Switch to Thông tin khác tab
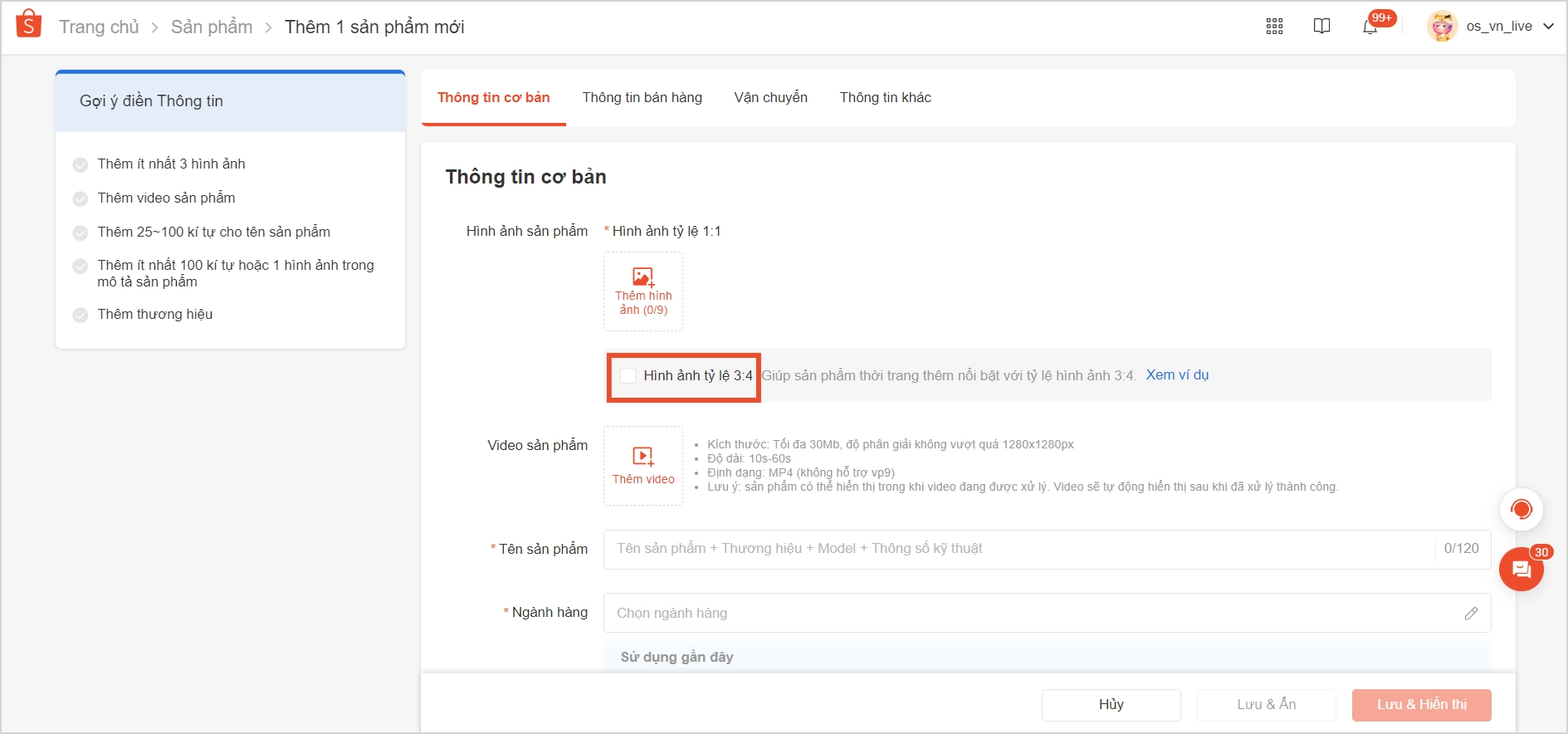Image resolution: width=1568 pixels, height=734 pixels. tap(885, 98)
